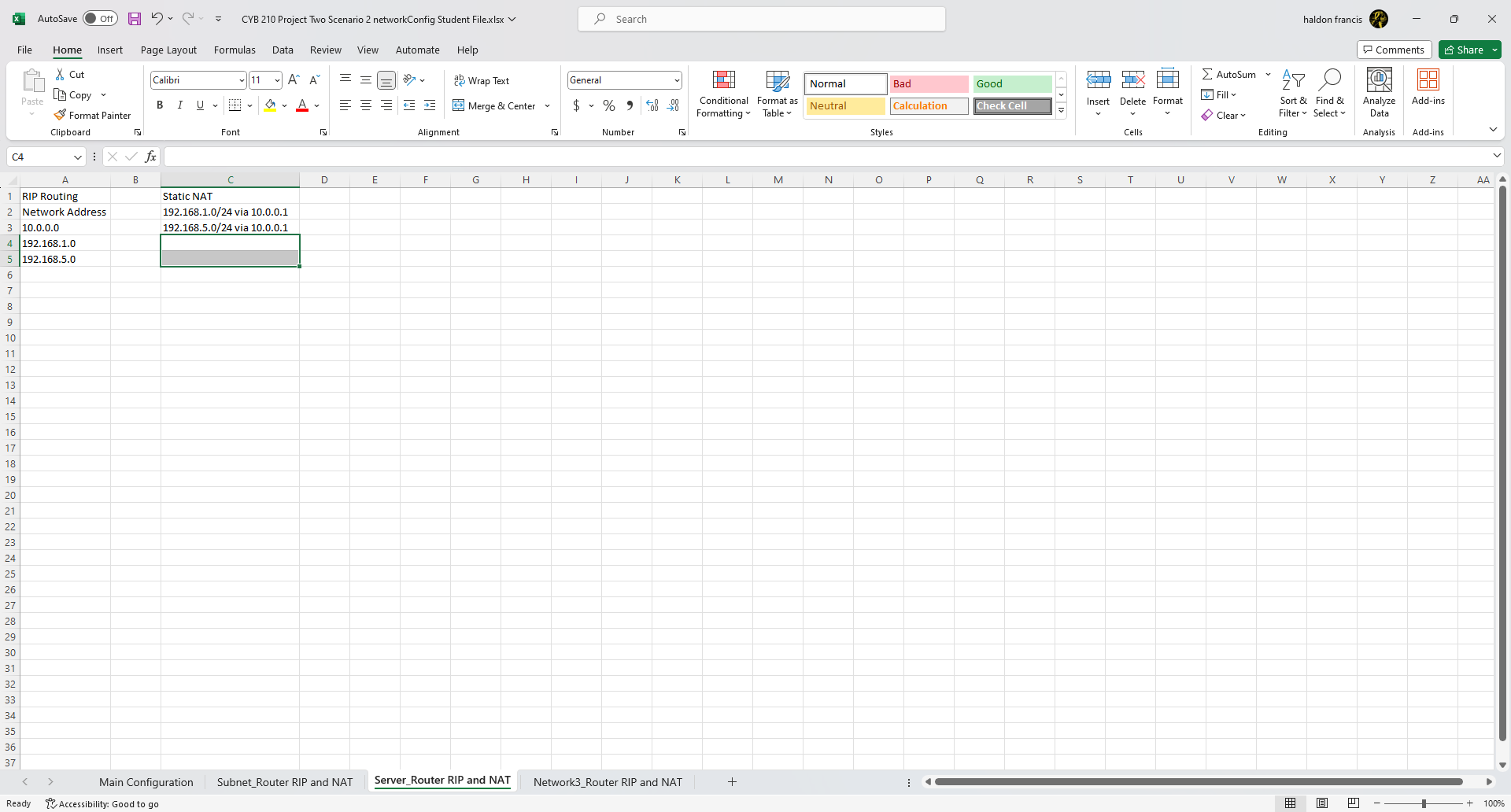Select the Main Configuration sheet tab

(x=146, y=782)
